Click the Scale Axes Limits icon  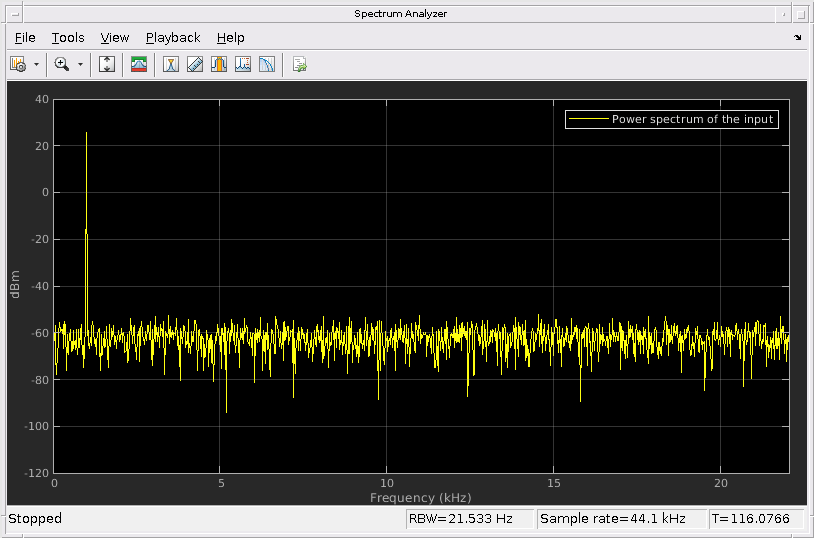[x=108, y=64]
